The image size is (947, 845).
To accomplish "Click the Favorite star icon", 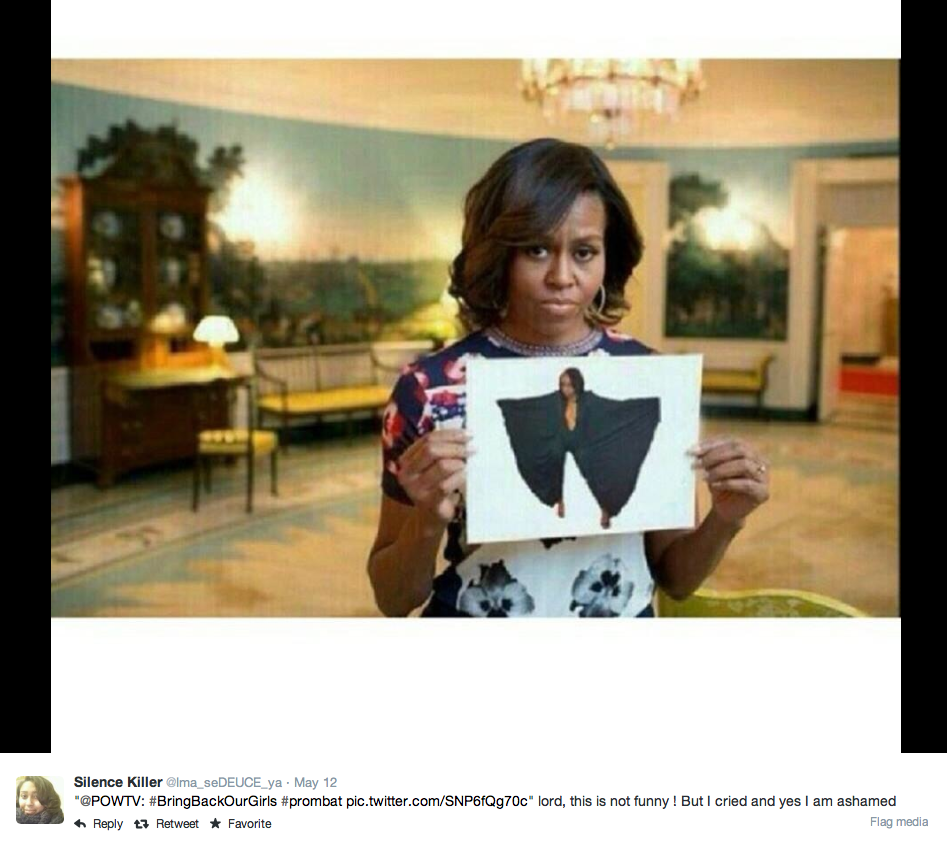I will tap(215, 823).
